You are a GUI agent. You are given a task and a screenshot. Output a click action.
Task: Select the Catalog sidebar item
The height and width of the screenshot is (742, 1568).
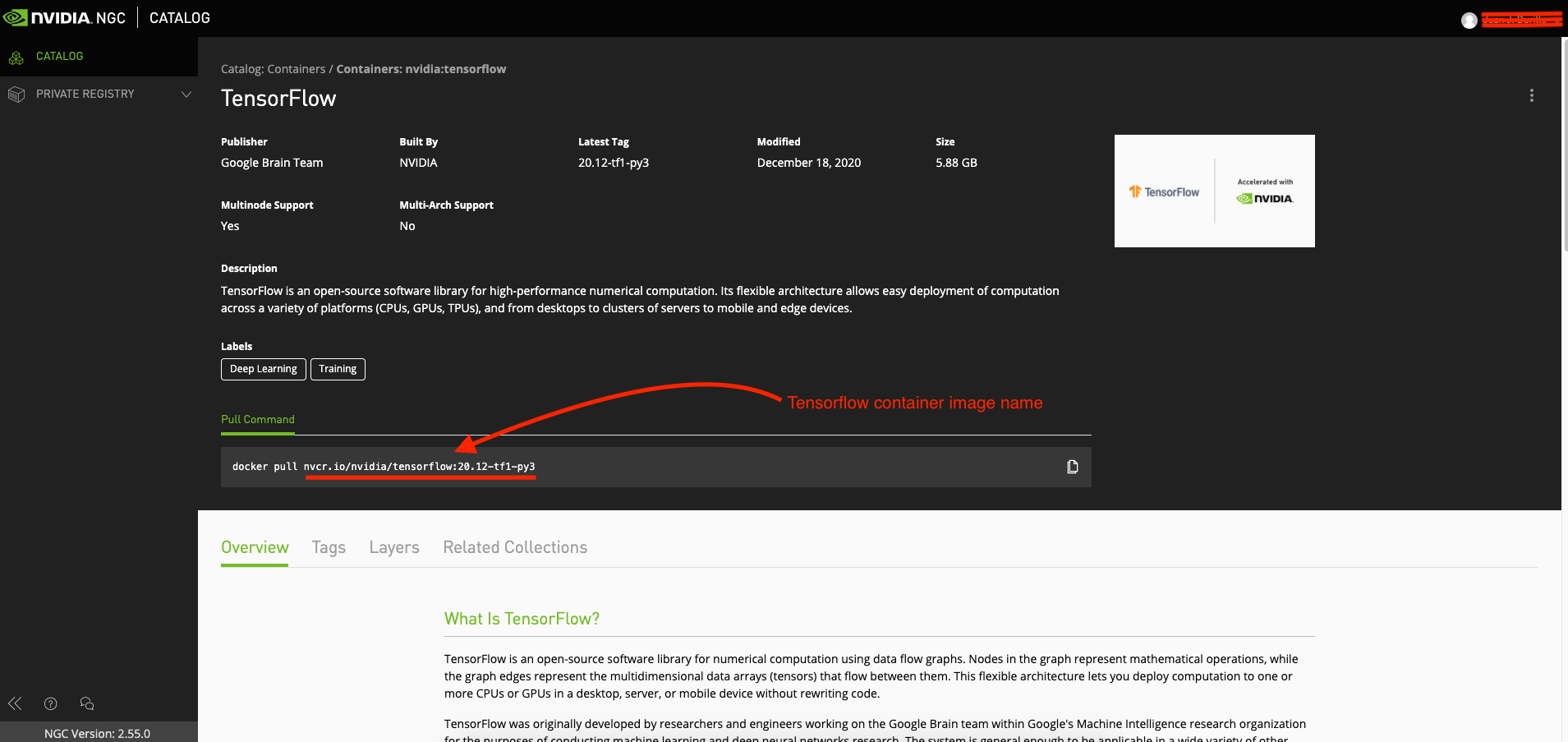click(x=99, y=57)
